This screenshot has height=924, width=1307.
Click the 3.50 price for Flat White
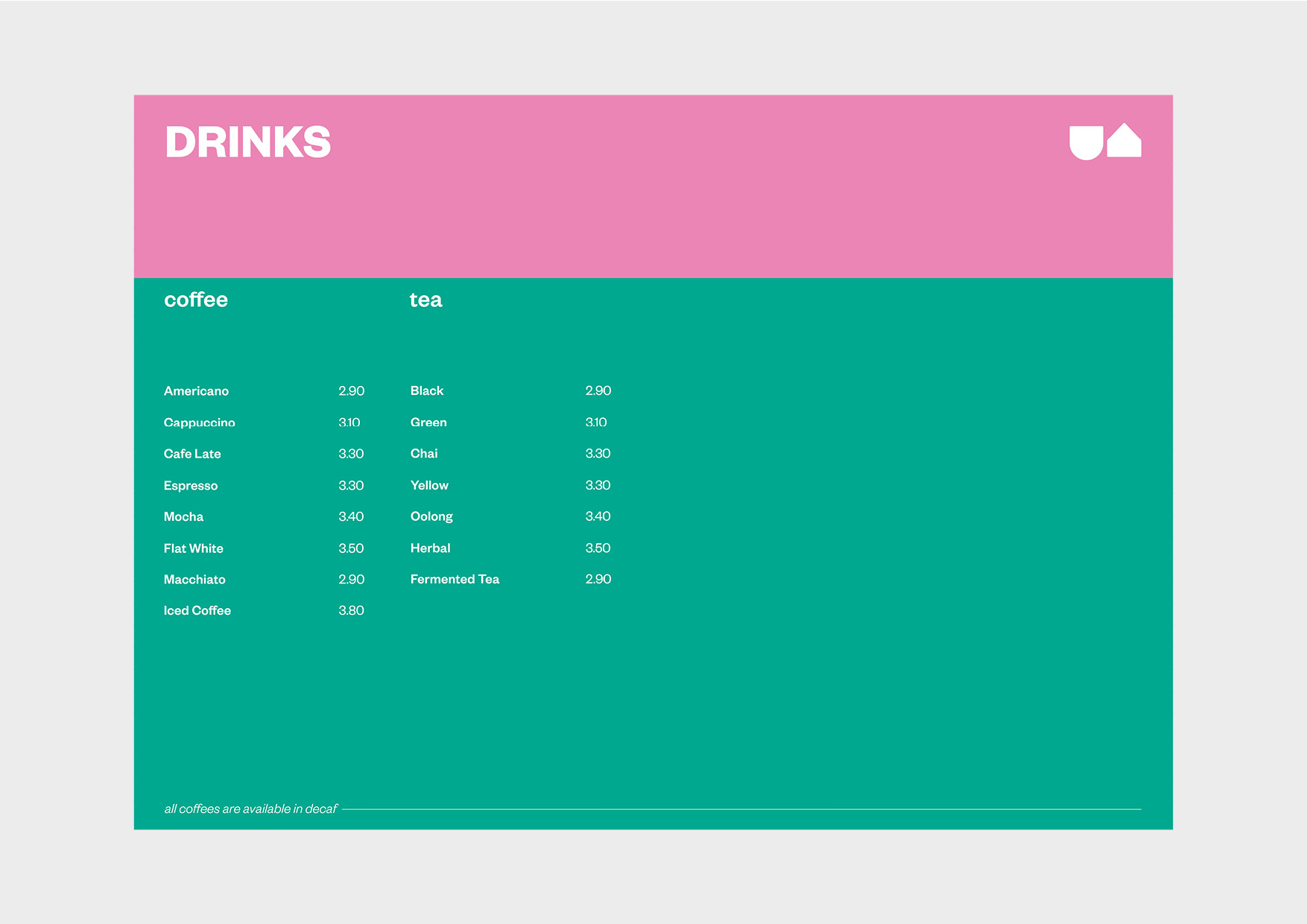click(x=351, y=548)
